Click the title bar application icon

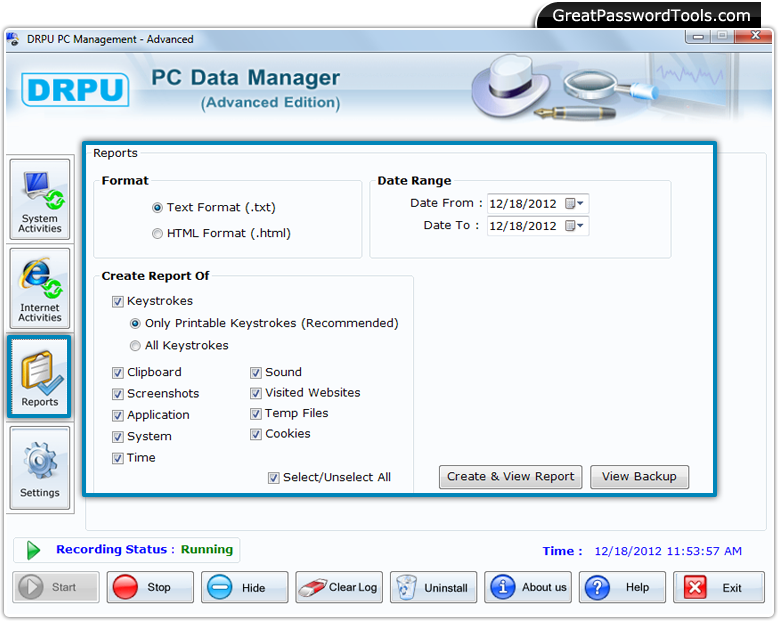pyautogui.click(x=13, y=39)
